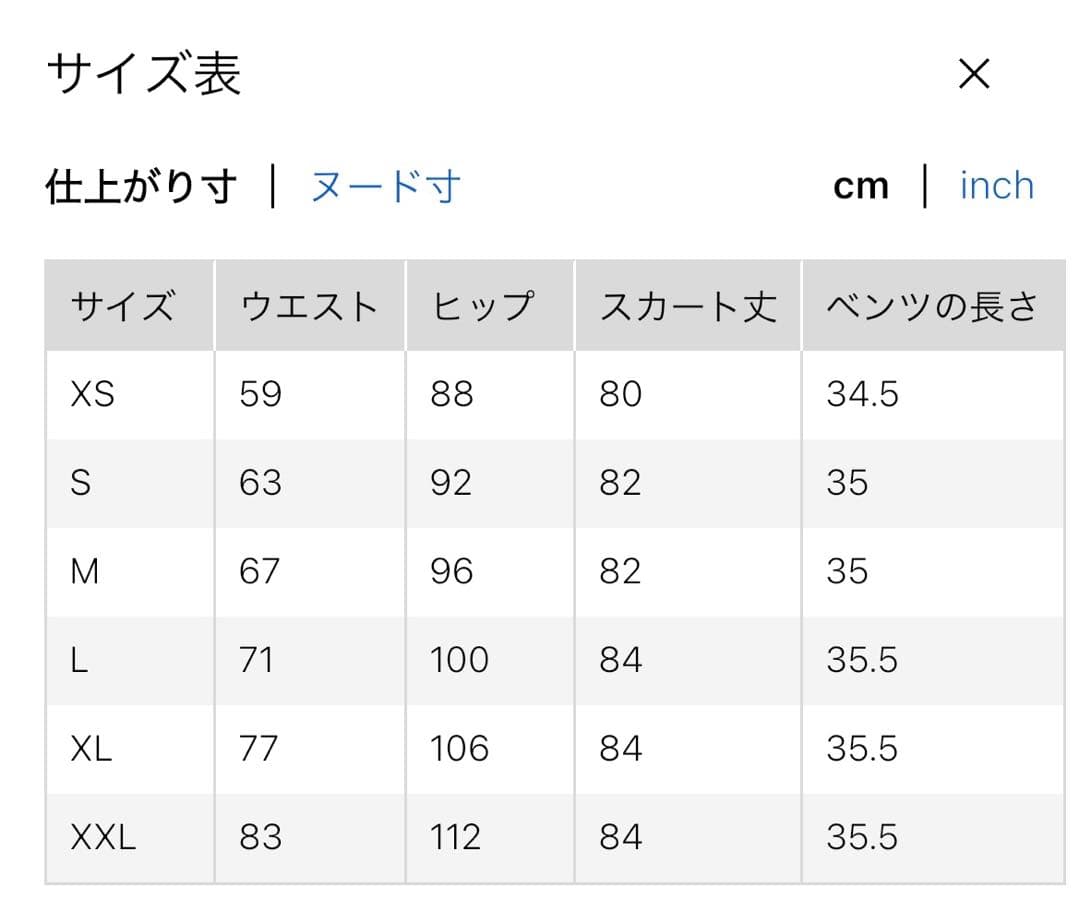Select the XXL size row label

click(x=103, y=838)
